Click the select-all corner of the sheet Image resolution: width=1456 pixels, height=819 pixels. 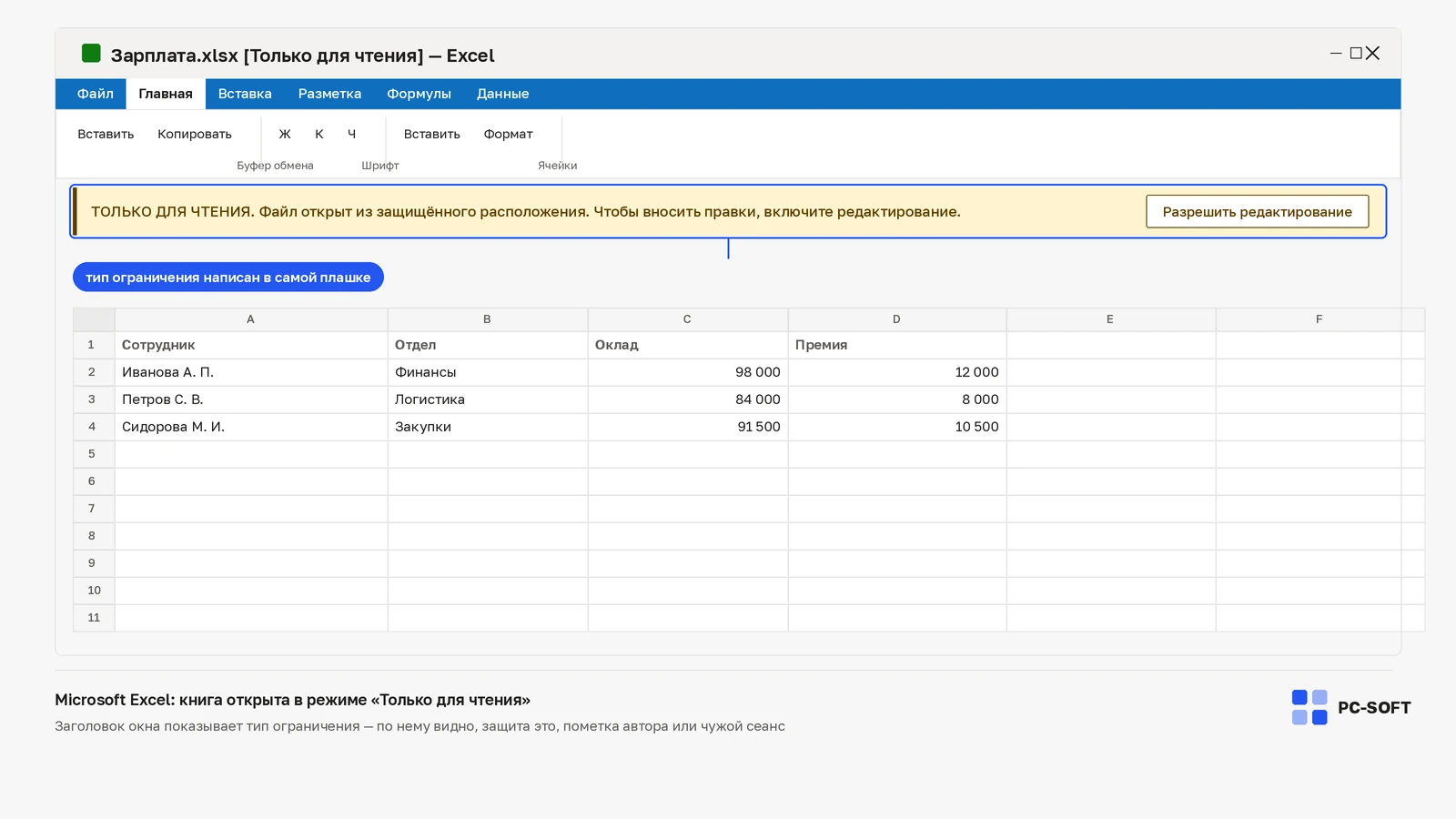click(94, 319)
